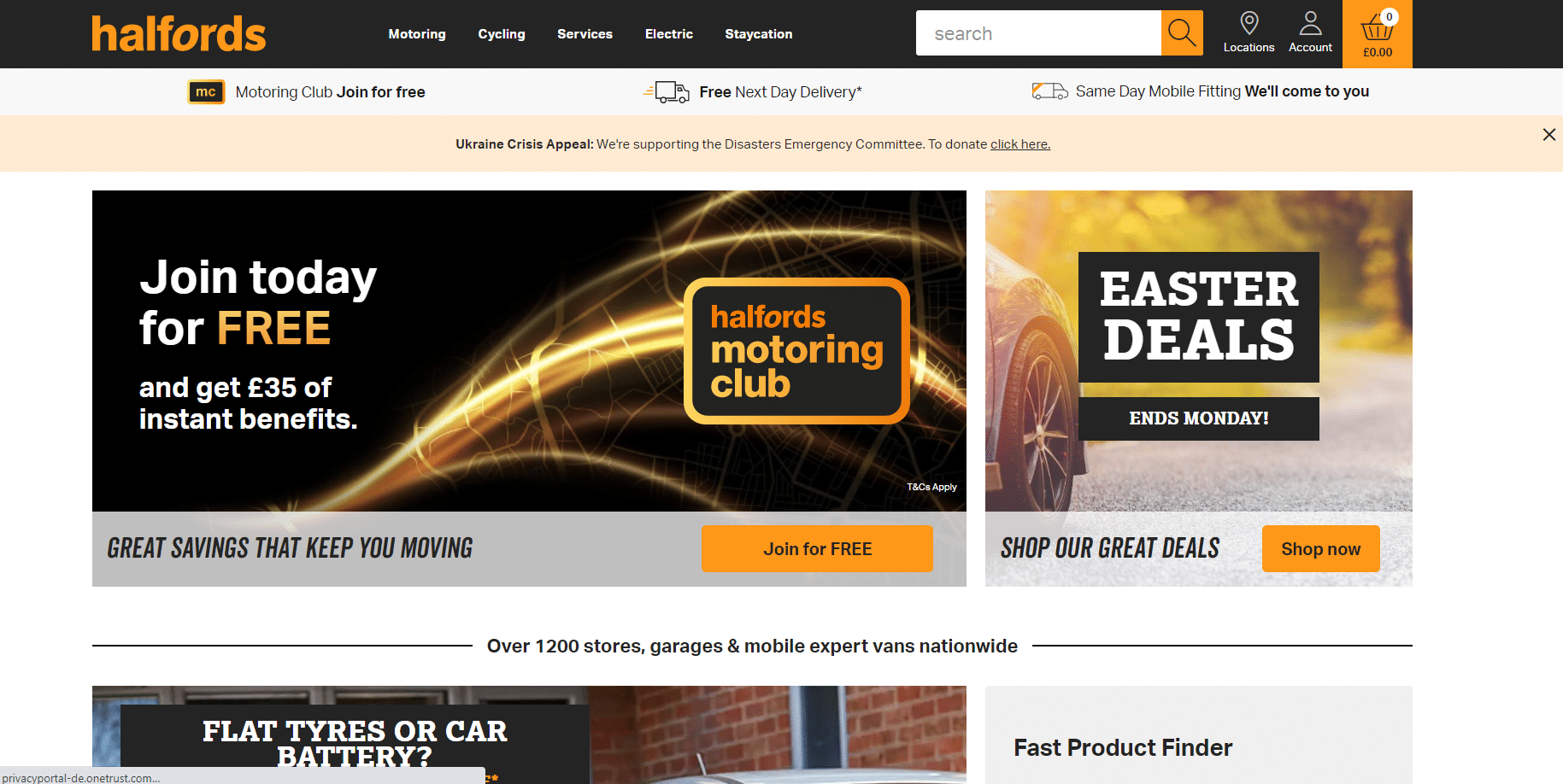Click the Halfords logo
This screenshot has height=784, width=1563.
coord(179,34)
